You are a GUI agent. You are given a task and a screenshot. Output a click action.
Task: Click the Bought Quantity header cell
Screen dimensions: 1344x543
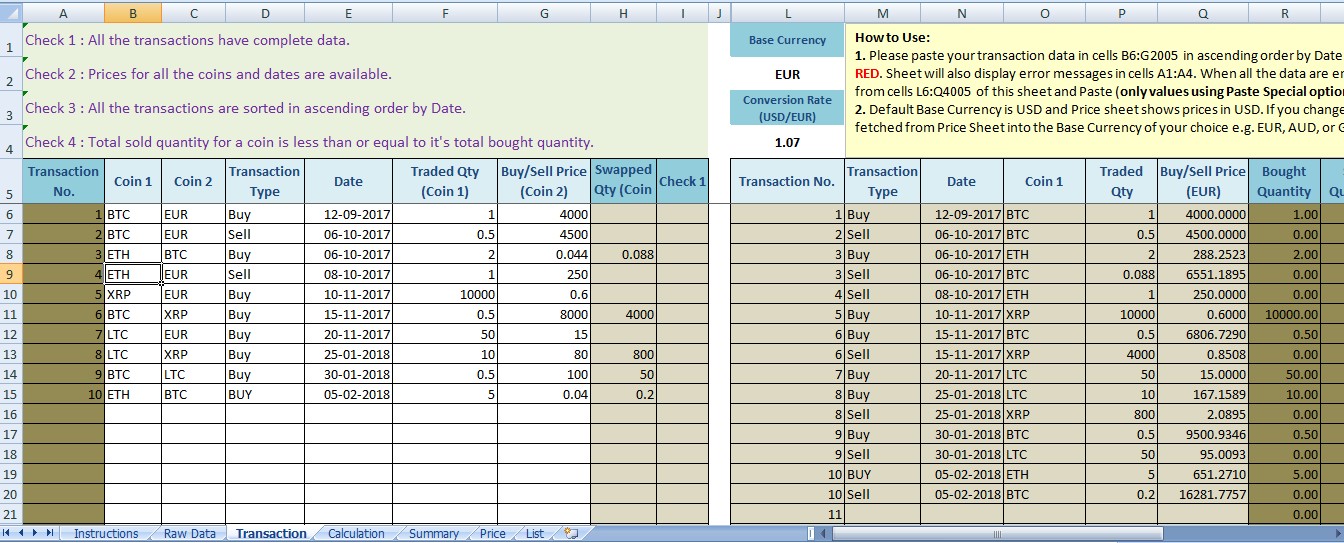pos(1284,181)
